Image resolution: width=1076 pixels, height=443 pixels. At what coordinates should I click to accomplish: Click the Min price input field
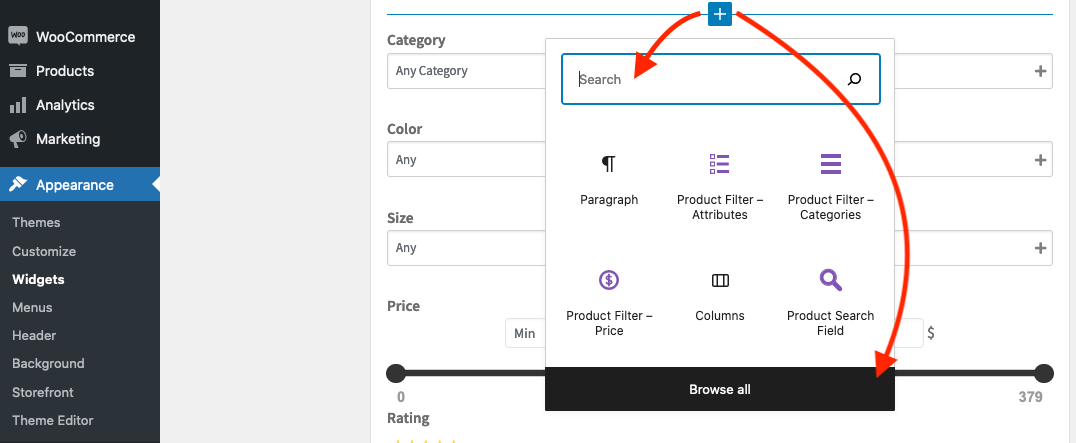525,333
